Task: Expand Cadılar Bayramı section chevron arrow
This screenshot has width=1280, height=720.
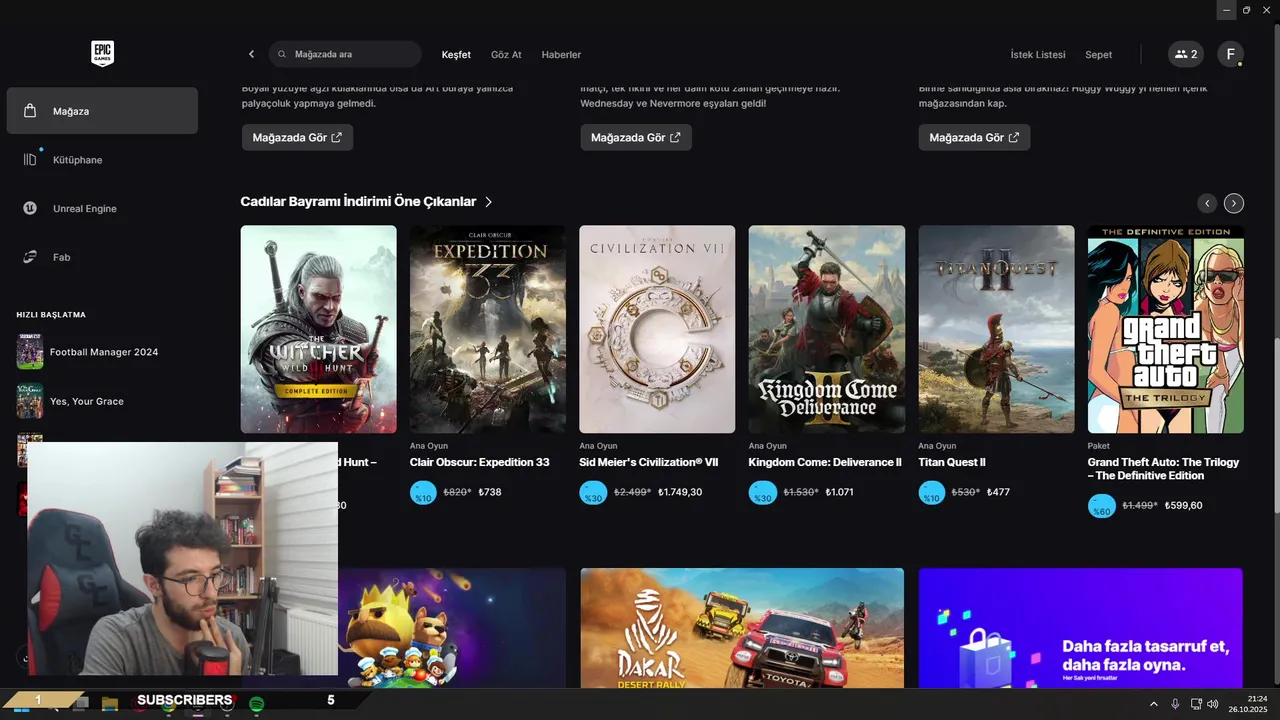Action: 488,202
